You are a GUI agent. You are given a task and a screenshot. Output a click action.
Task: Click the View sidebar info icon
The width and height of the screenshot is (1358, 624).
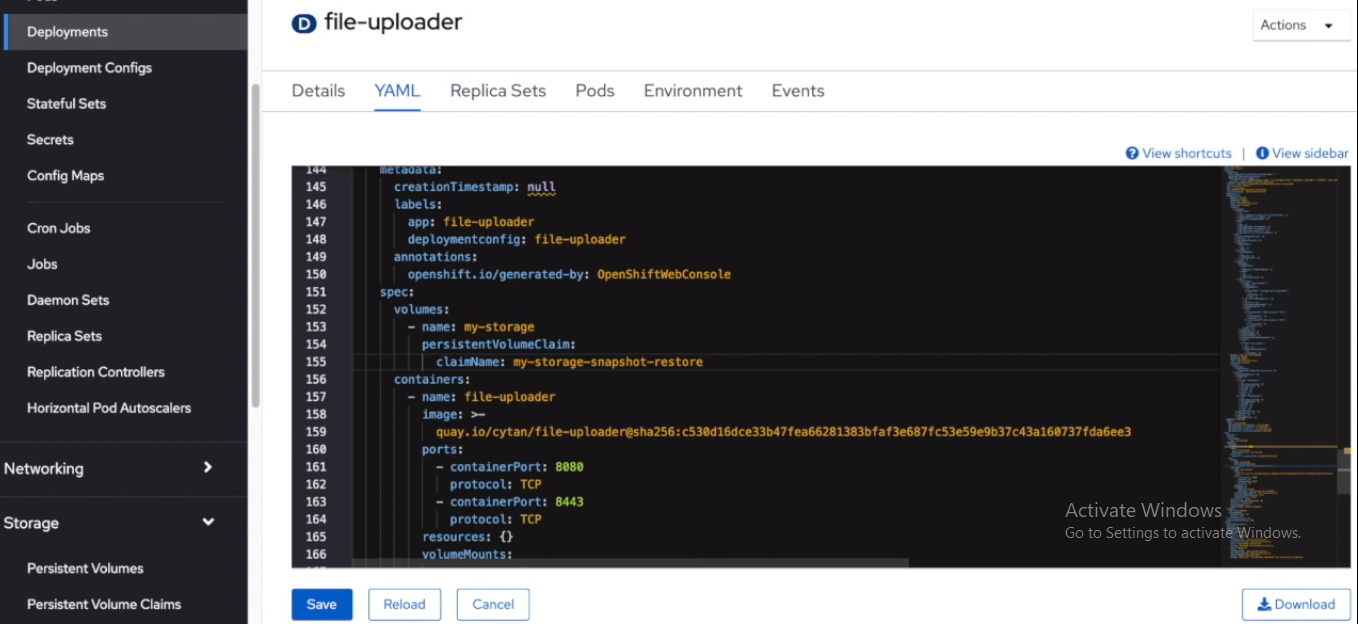[1262, 153]
